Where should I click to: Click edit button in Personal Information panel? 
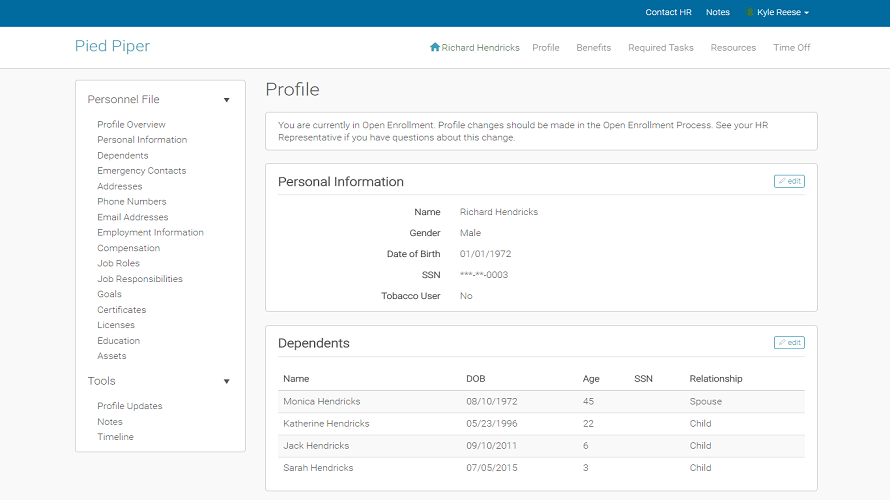789,181
